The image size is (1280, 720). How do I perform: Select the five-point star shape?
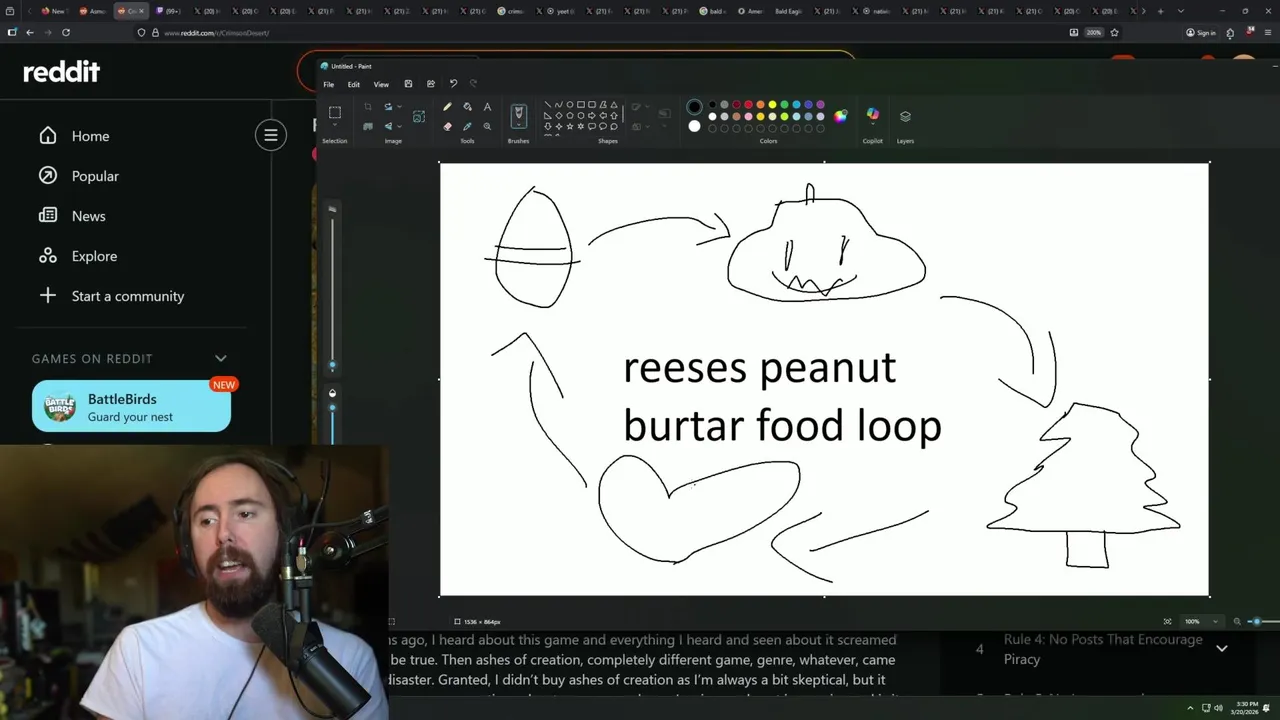(570, 127)
